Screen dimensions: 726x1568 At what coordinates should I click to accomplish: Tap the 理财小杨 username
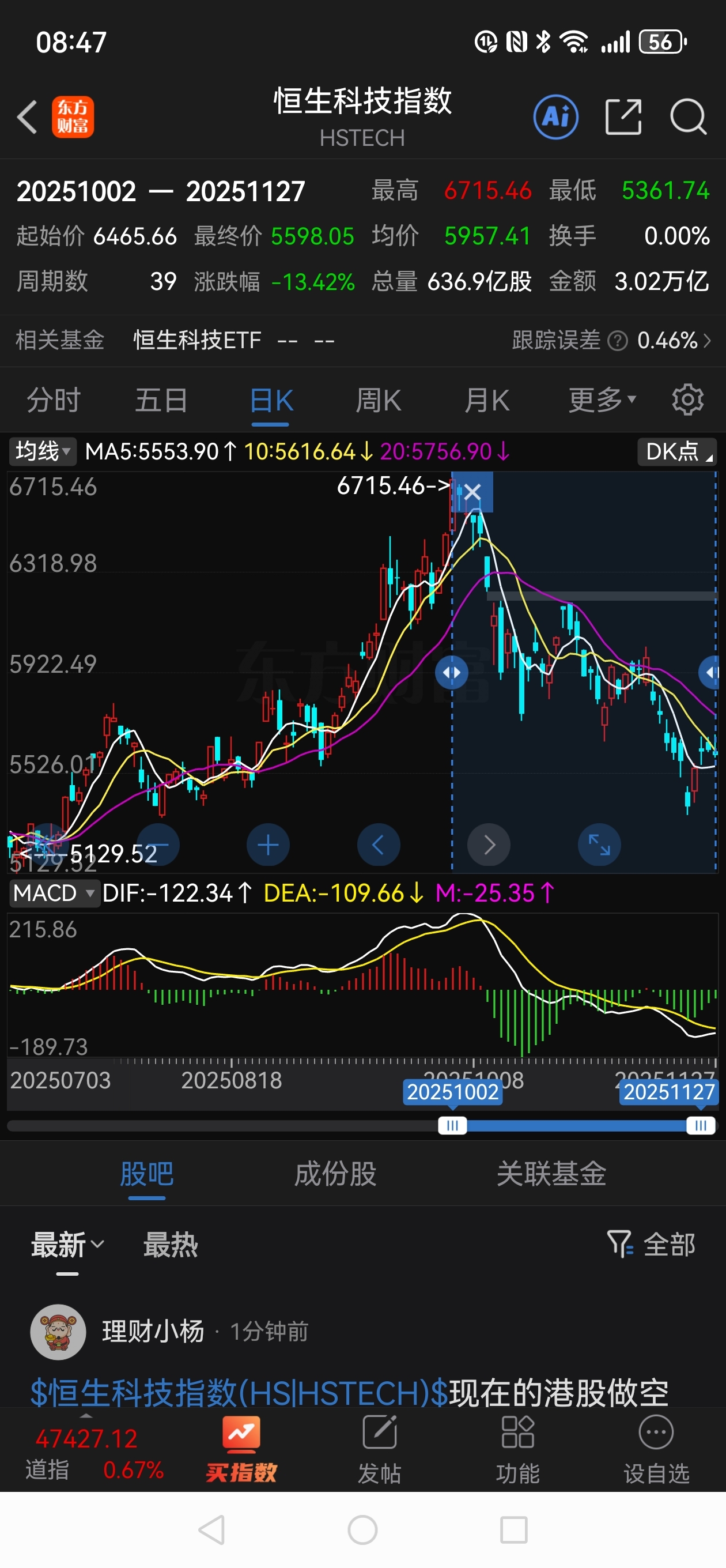pos(153,1331)
